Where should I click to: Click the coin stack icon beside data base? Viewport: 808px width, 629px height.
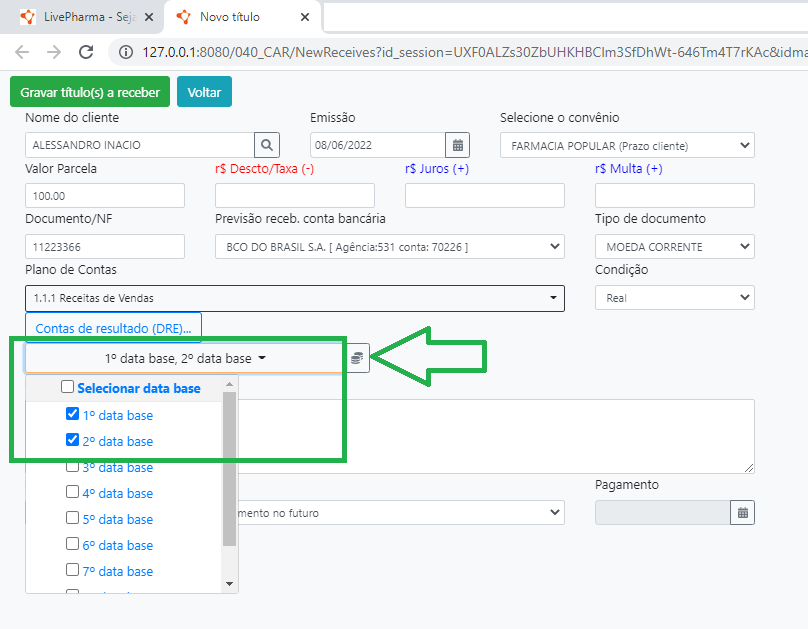click(358, 358)
